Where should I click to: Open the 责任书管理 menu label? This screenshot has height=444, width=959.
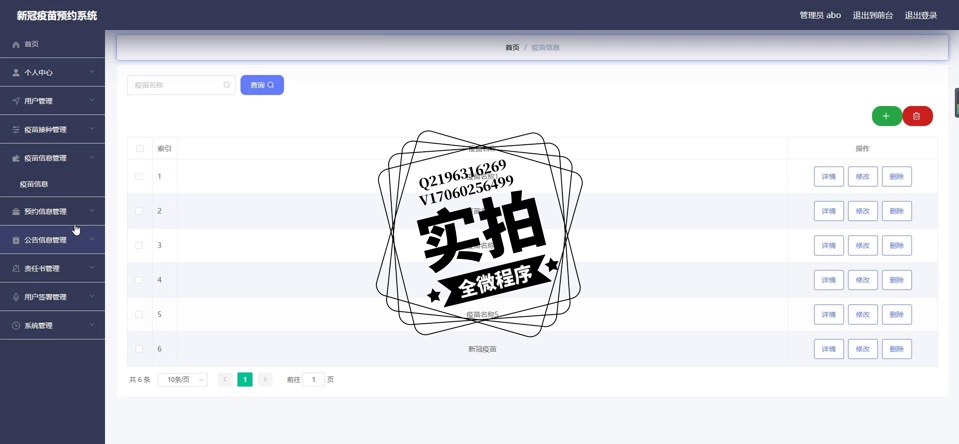click(x=42, y=268)
